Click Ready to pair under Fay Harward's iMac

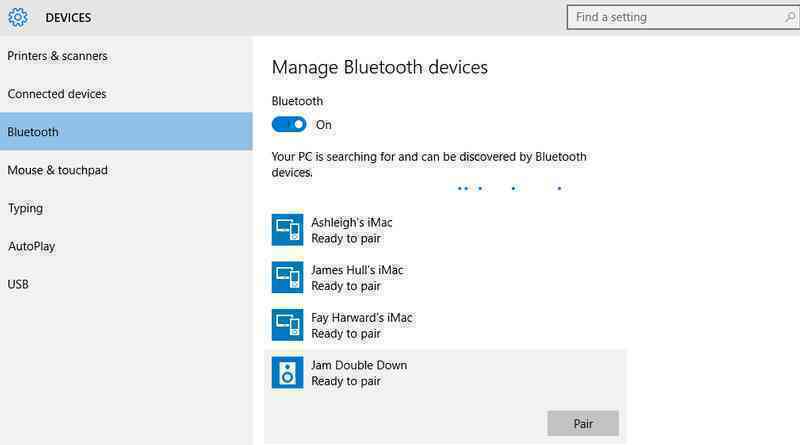[346, 334]
